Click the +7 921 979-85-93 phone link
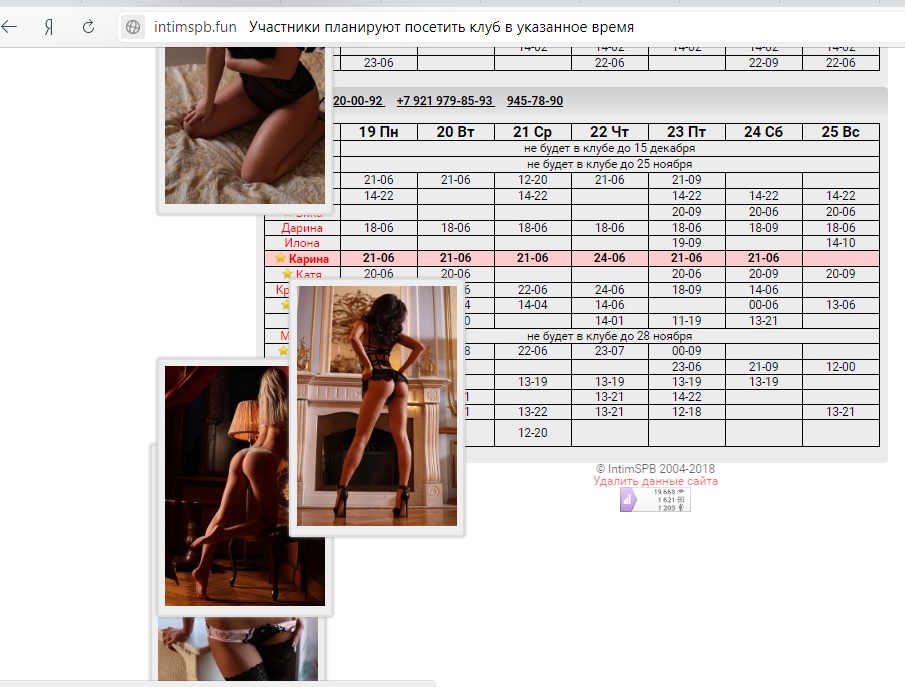Viewport: 905px width, 687px height. (x=444, y=101)
